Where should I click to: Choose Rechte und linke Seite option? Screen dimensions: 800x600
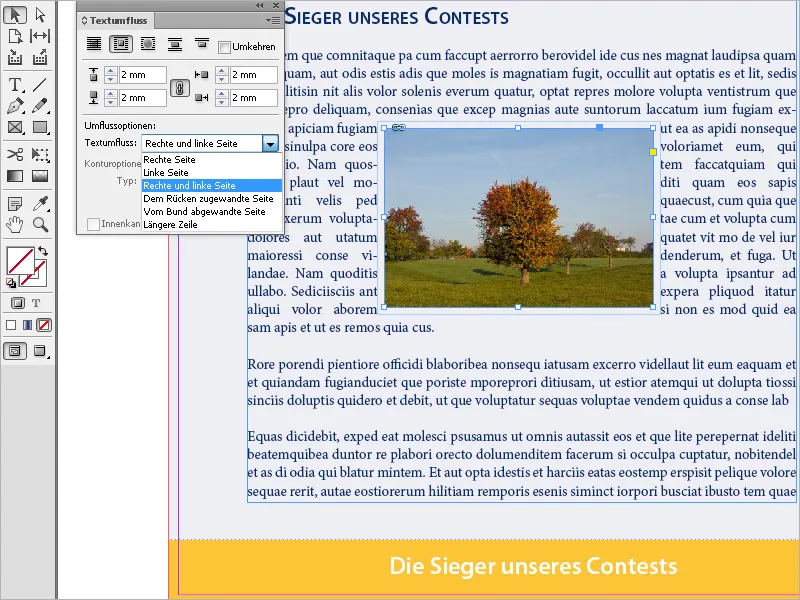212,186
